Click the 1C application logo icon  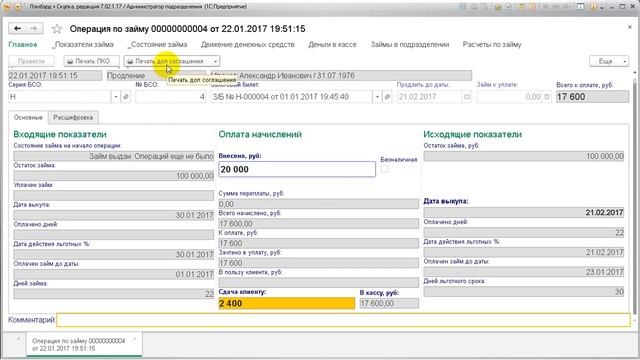7,7
